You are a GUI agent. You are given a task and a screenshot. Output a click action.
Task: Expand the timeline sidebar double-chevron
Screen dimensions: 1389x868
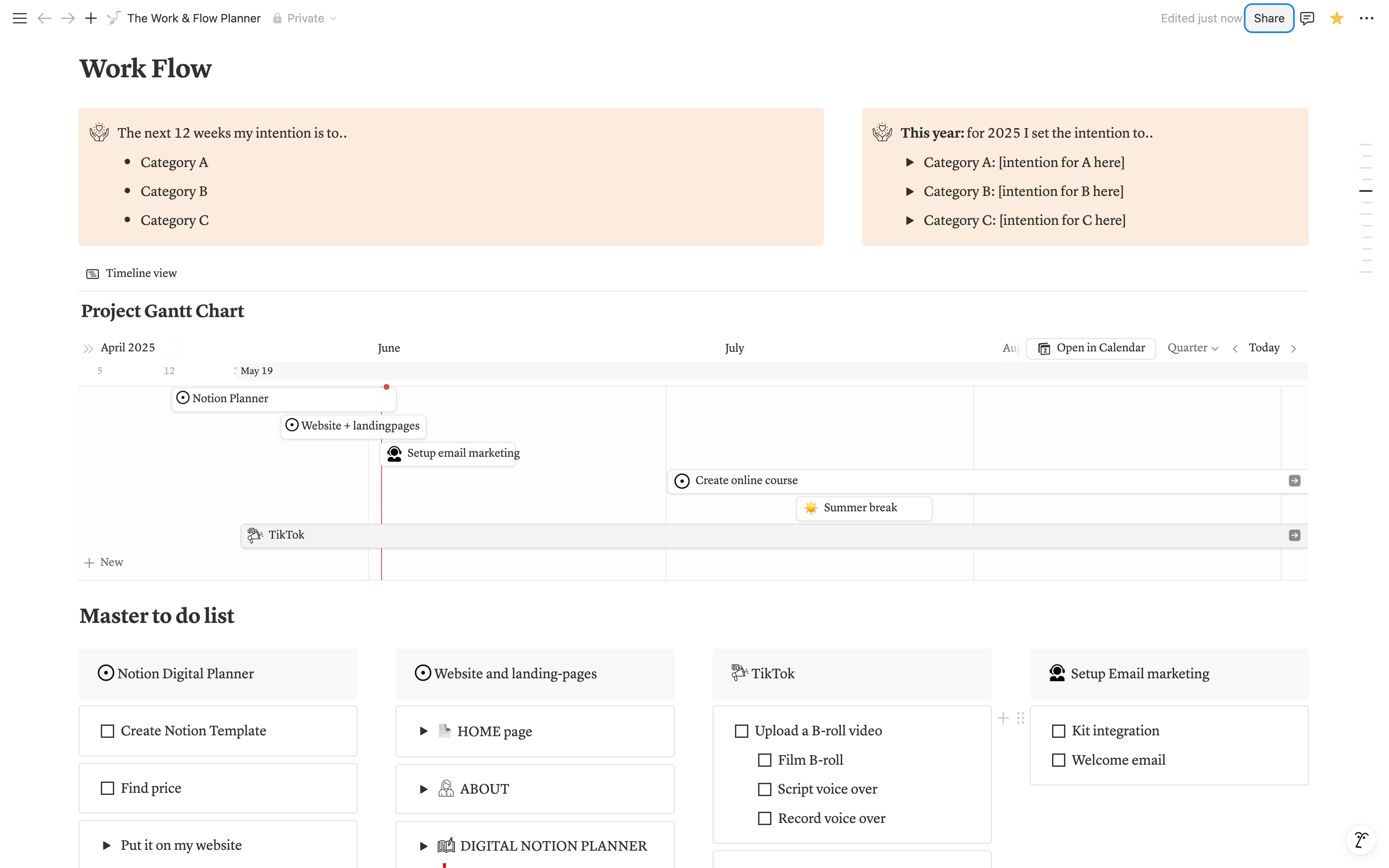[88, 349]
